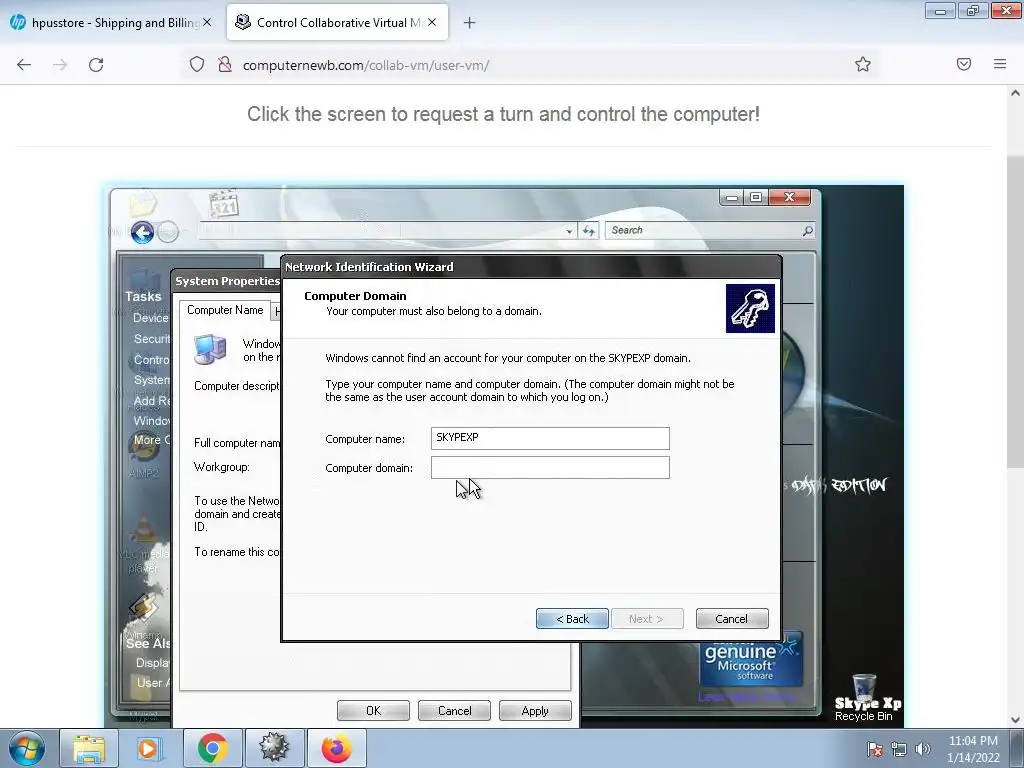The image size is (1024, 768).
Task: Launch the media player taskbar icon
Action: (148, 748)
